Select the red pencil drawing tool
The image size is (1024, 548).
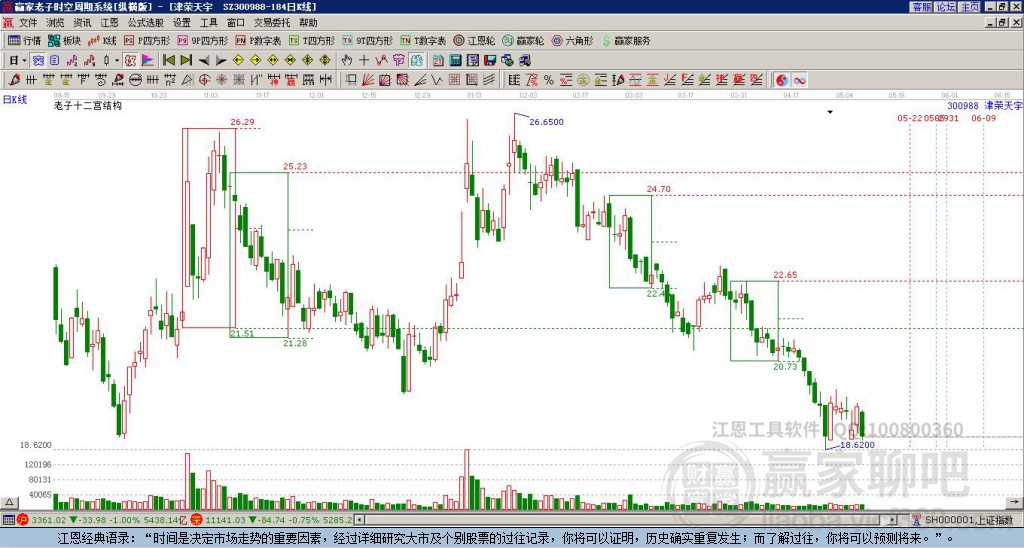point(14,80)
